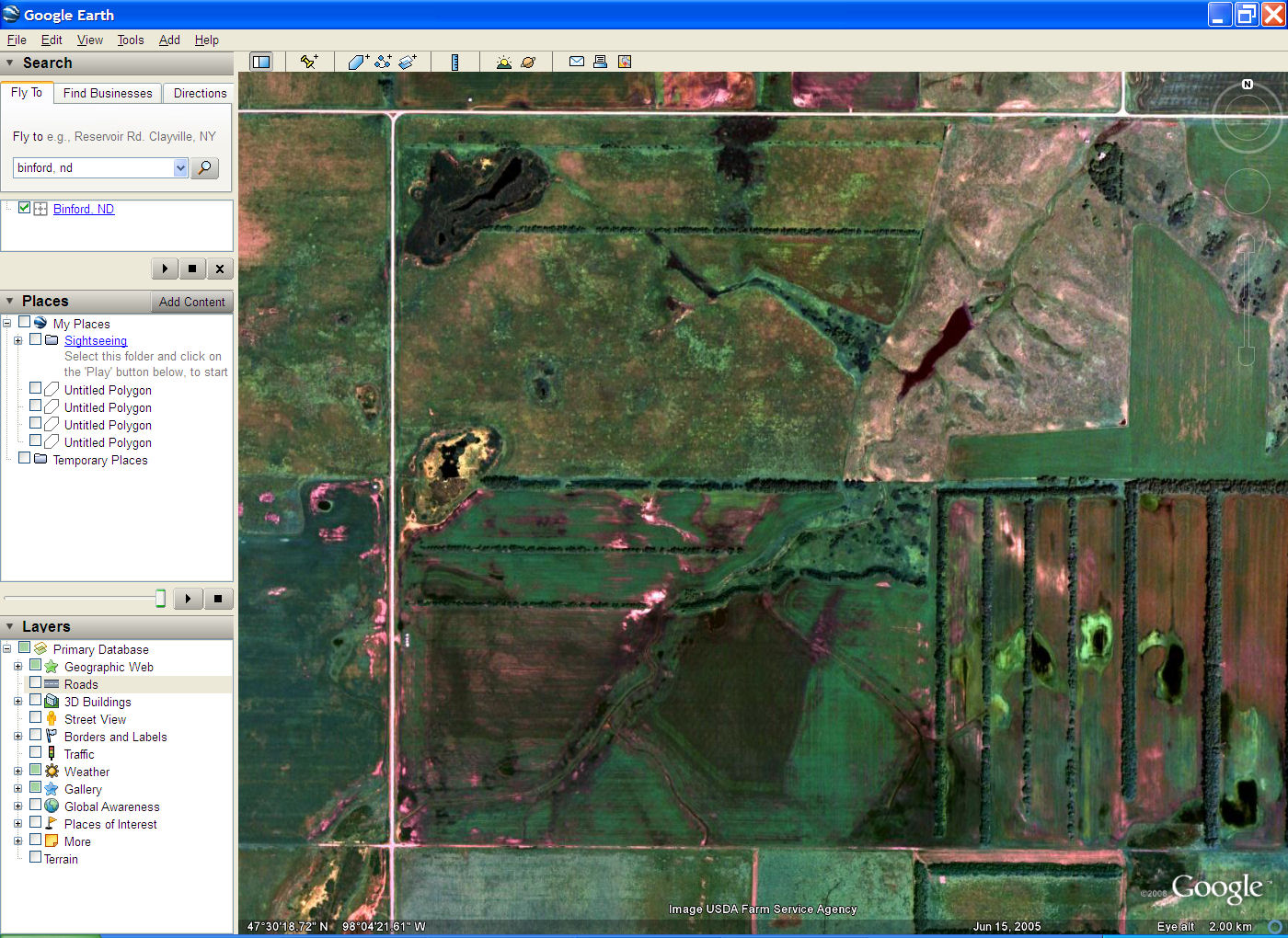Open the Fly To address dropdown
1288x938 pixels.
[180, 167]
